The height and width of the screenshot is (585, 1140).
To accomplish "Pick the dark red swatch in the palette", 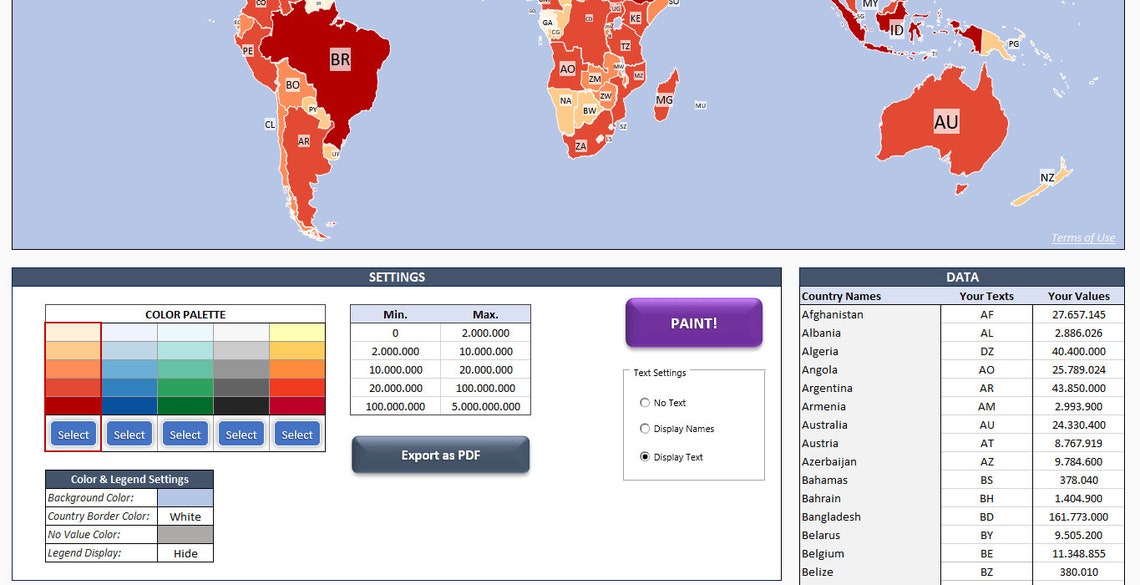I will click(72, 405).
